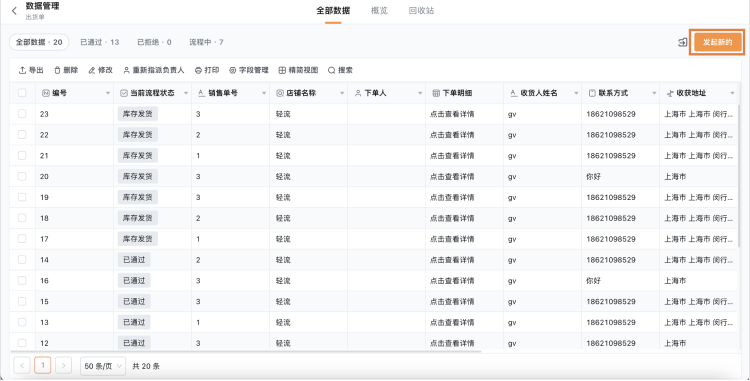Go to next page arrow
The height and width of the screenshot is (381, 750).
(x=63, y=366)
